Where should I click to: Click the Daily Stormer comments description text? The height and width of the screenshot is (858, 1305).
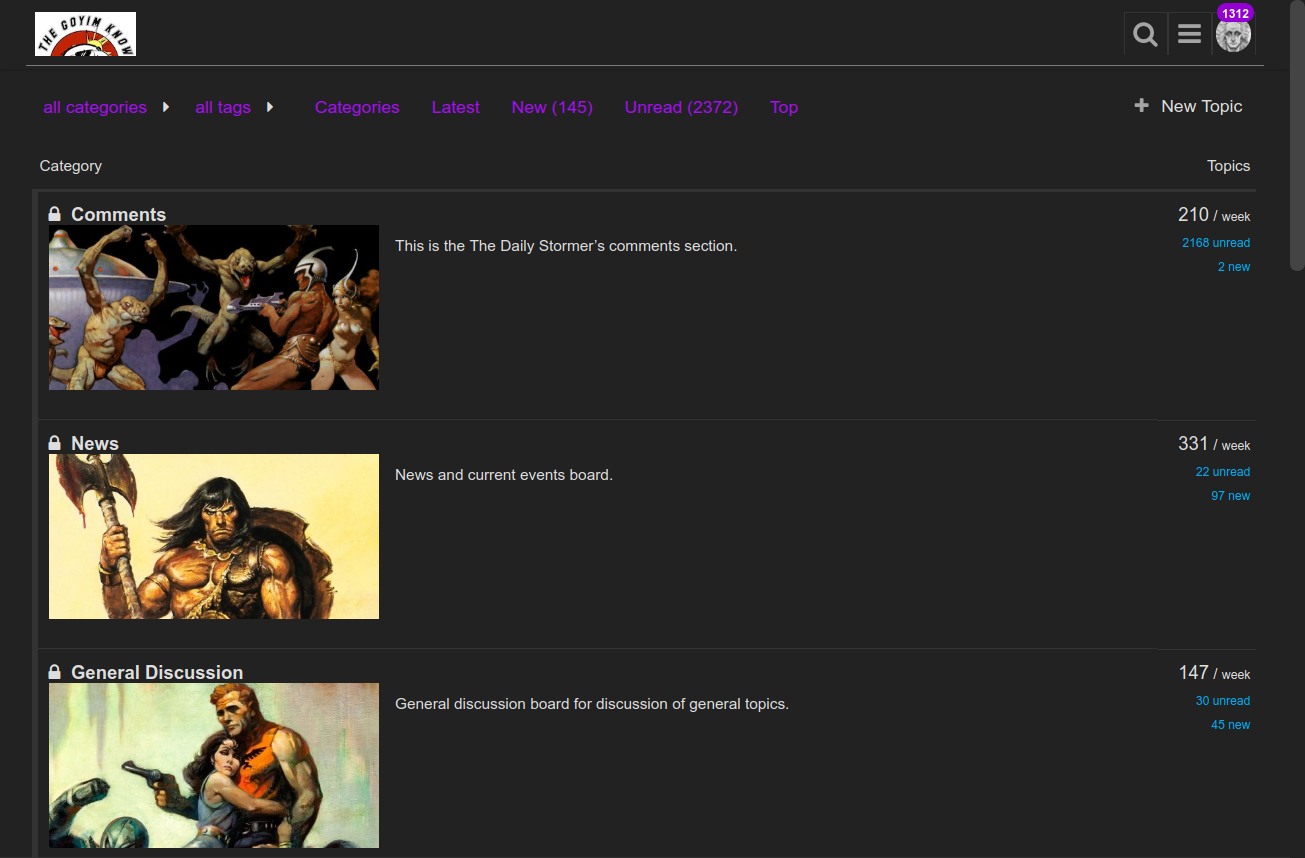[566, 246]
